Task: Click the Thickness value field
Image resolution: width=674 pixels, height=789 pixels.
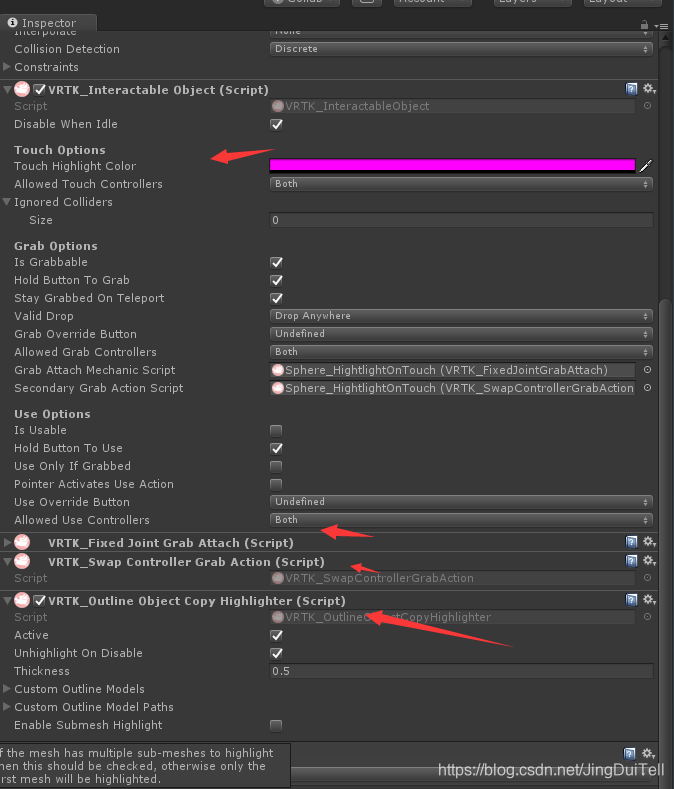Action: (x=461, y=671)
